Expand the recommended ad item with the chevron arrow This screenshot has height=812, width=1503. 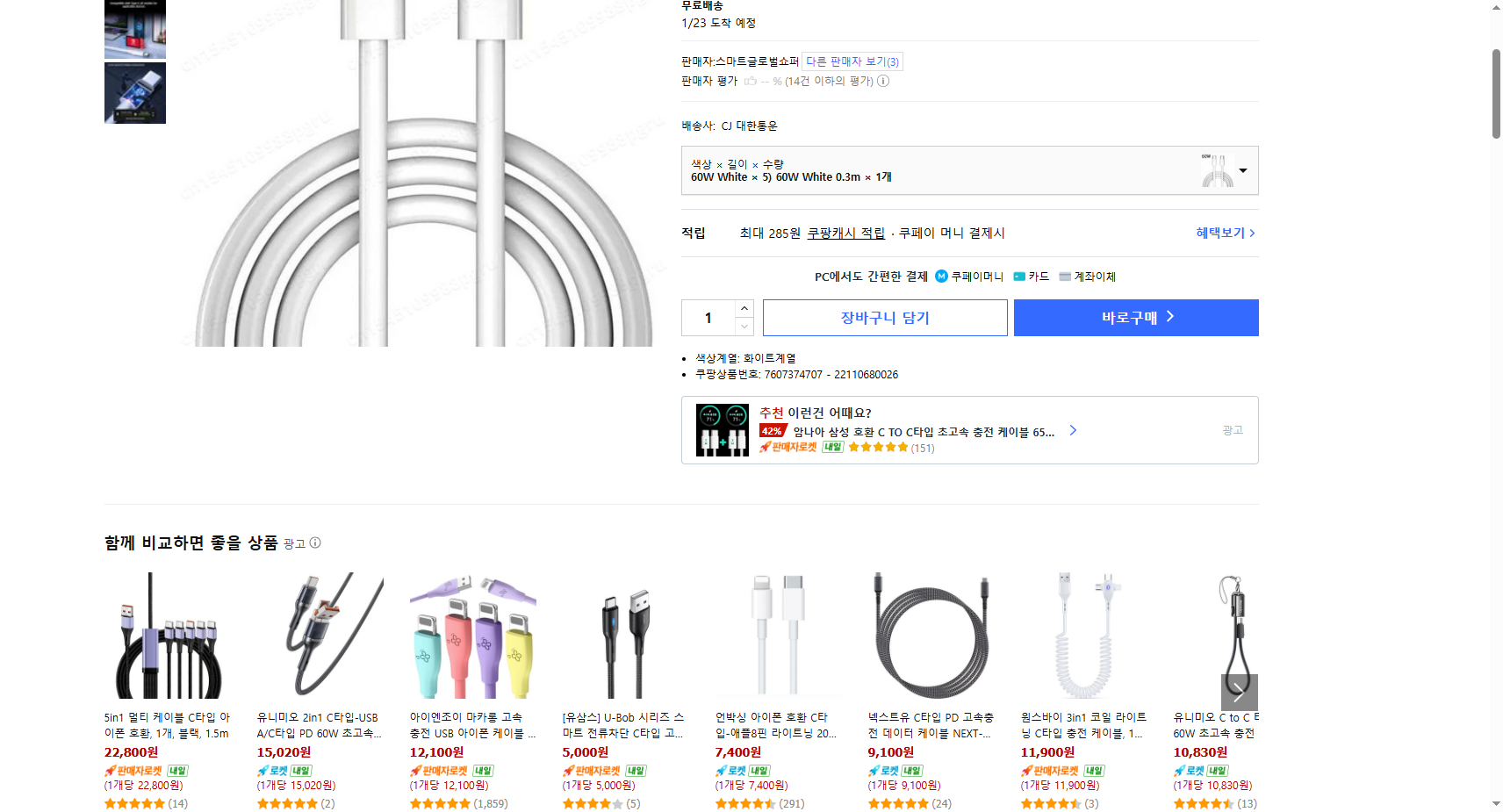pos(1073,430)
